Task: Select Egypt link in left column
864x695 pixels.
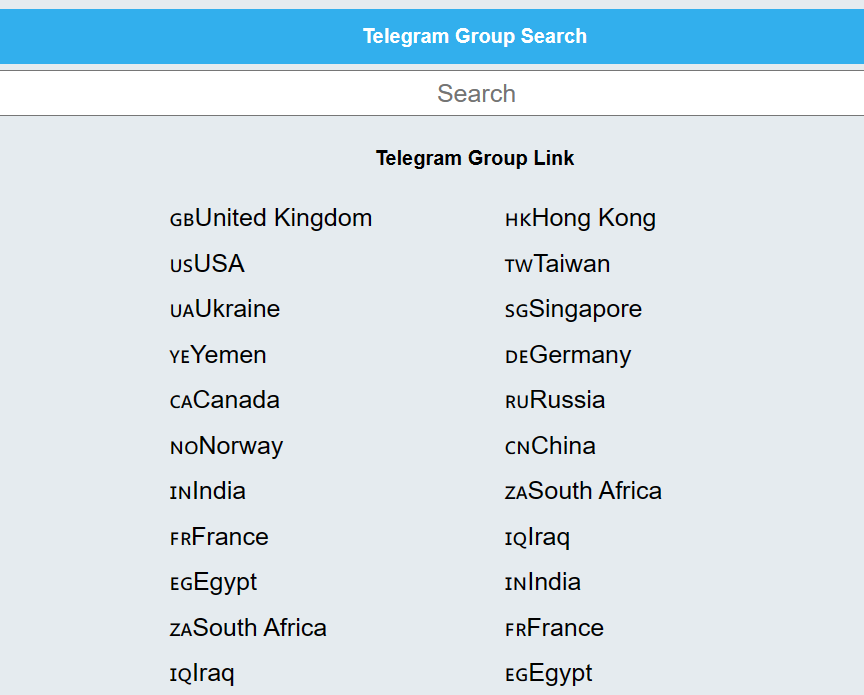Action: pos(213,583)
